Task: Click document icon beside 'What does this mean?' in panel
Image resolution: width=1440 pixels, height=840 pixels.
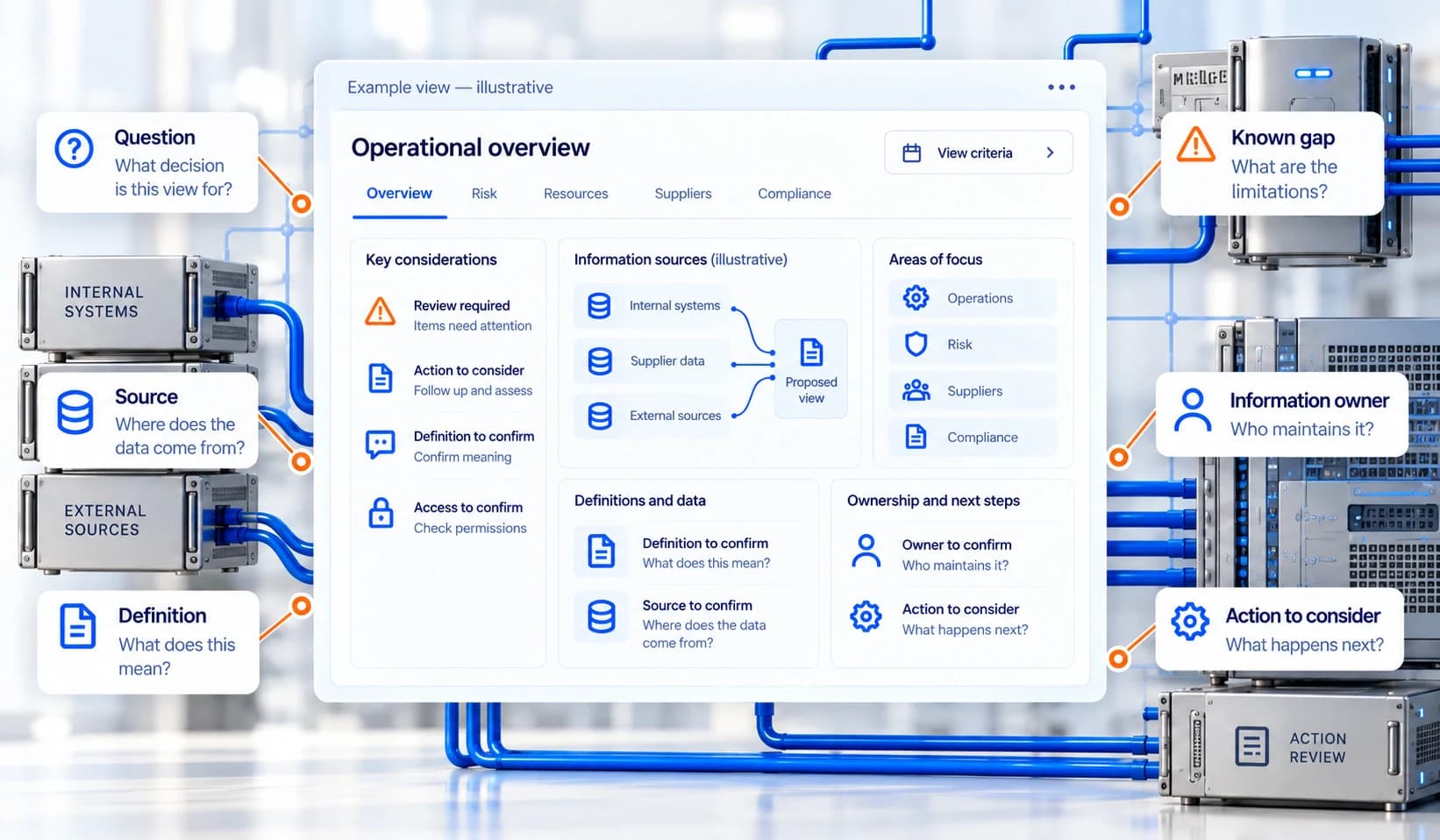Action: coord(602,552)
